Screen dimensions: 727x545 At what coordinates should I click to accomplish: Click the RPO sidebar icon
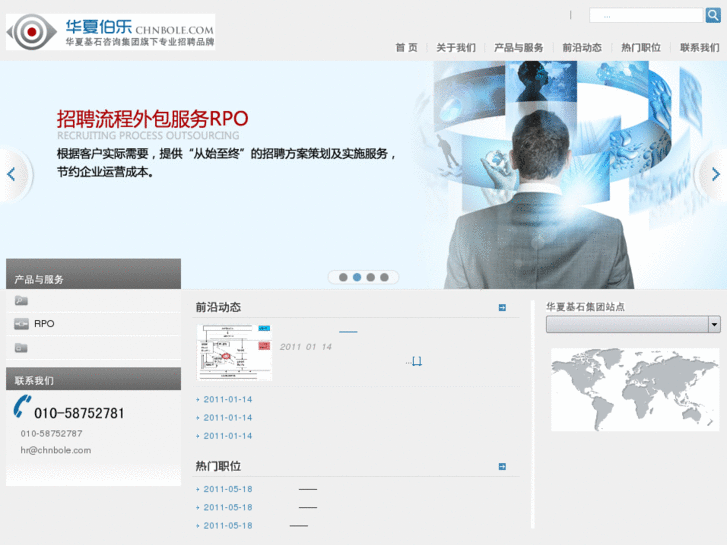21,324
